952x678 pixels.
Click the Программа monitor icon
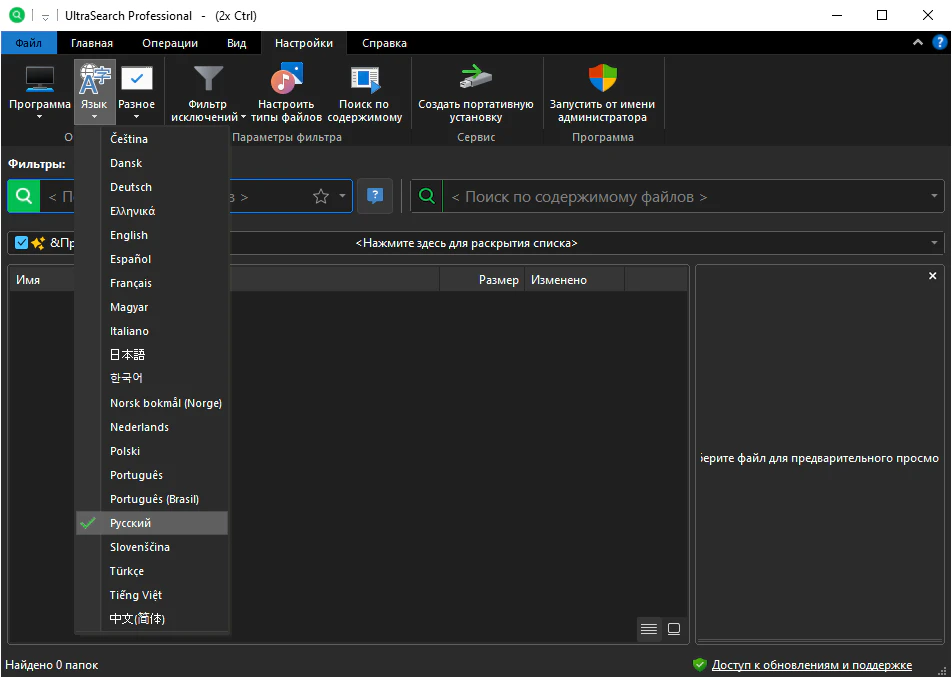coord(40,80)
